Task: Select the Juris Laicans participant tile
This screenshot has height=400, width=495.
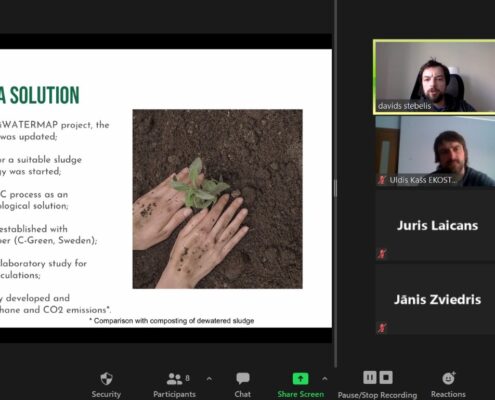Action: [435, 225]
